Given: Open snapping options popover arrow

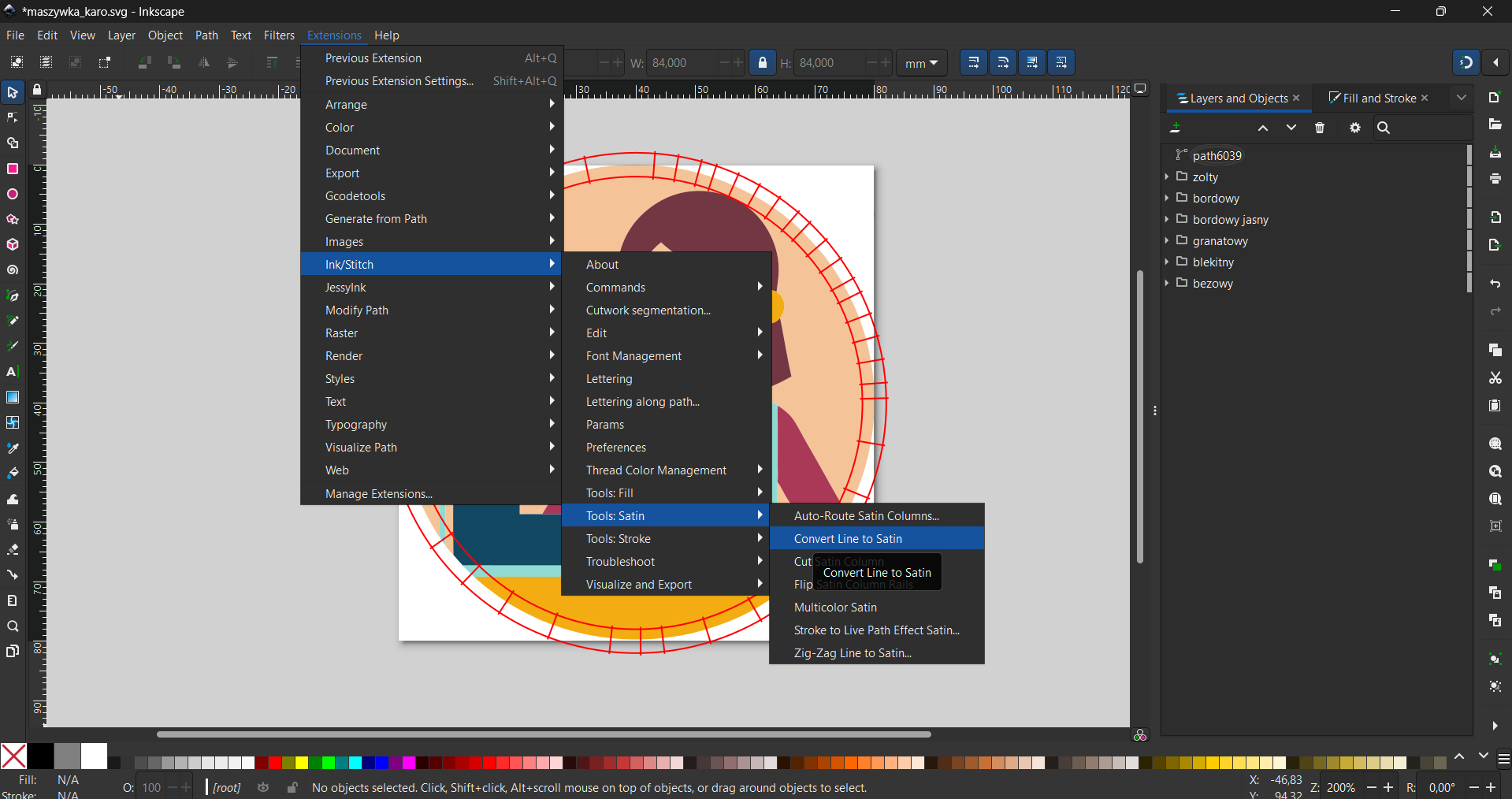Looking at the screenshot, I should [1495, 62].
